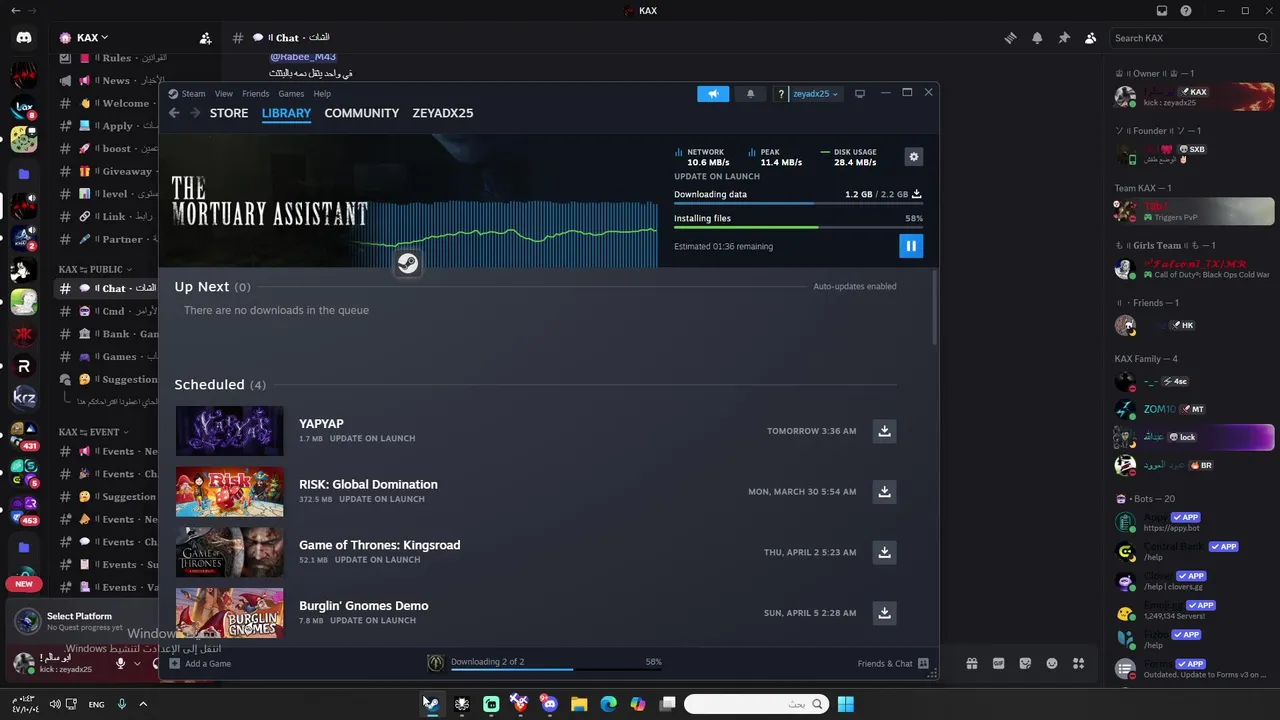Screen dimensions: 1280x720
Task: Go back with Steam's left arrow
Action: (x=174, y=113)
